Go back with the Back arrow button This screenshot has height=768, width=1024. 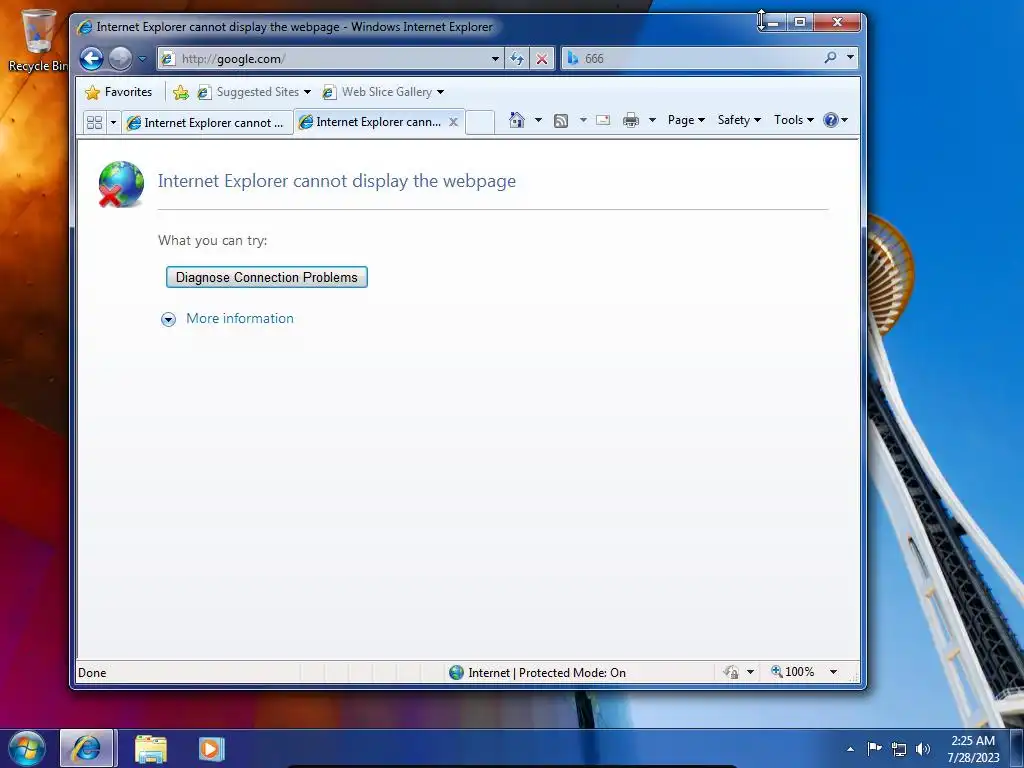(91, 59)
